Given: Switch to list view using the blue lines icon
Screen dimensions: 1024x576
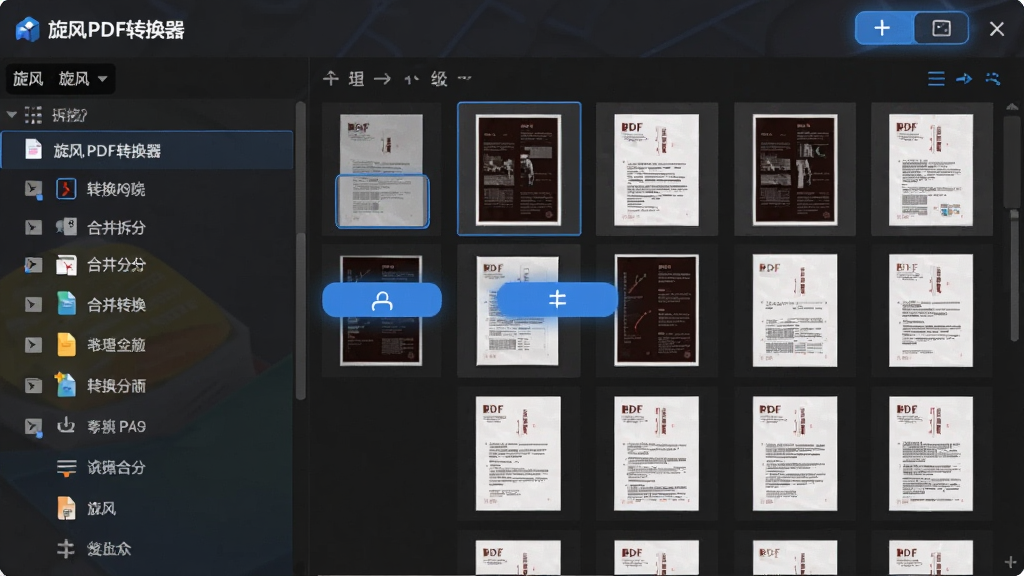Looking at the screenshot, I should tap(936, 79).
